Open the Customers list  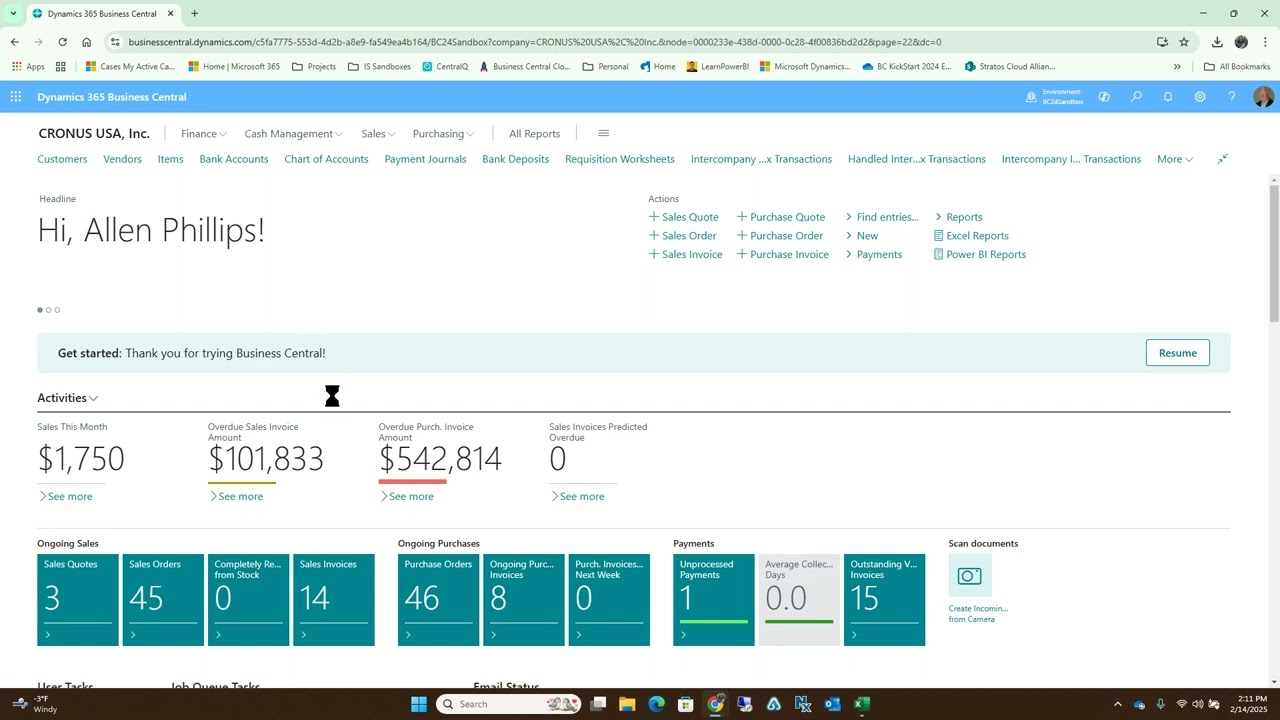[62, 159]
